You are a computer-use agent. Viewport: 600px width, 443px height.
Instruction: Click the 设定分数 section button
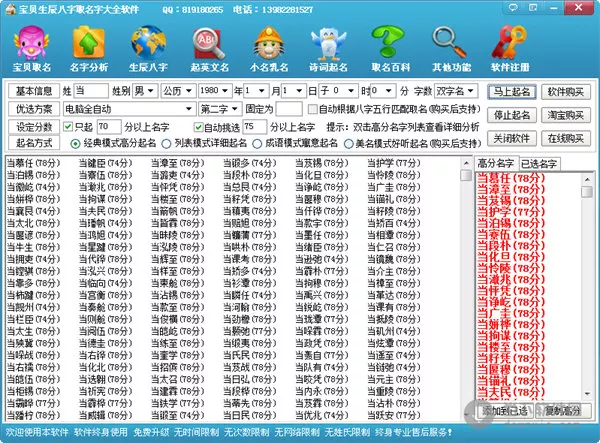coord(34,127)
